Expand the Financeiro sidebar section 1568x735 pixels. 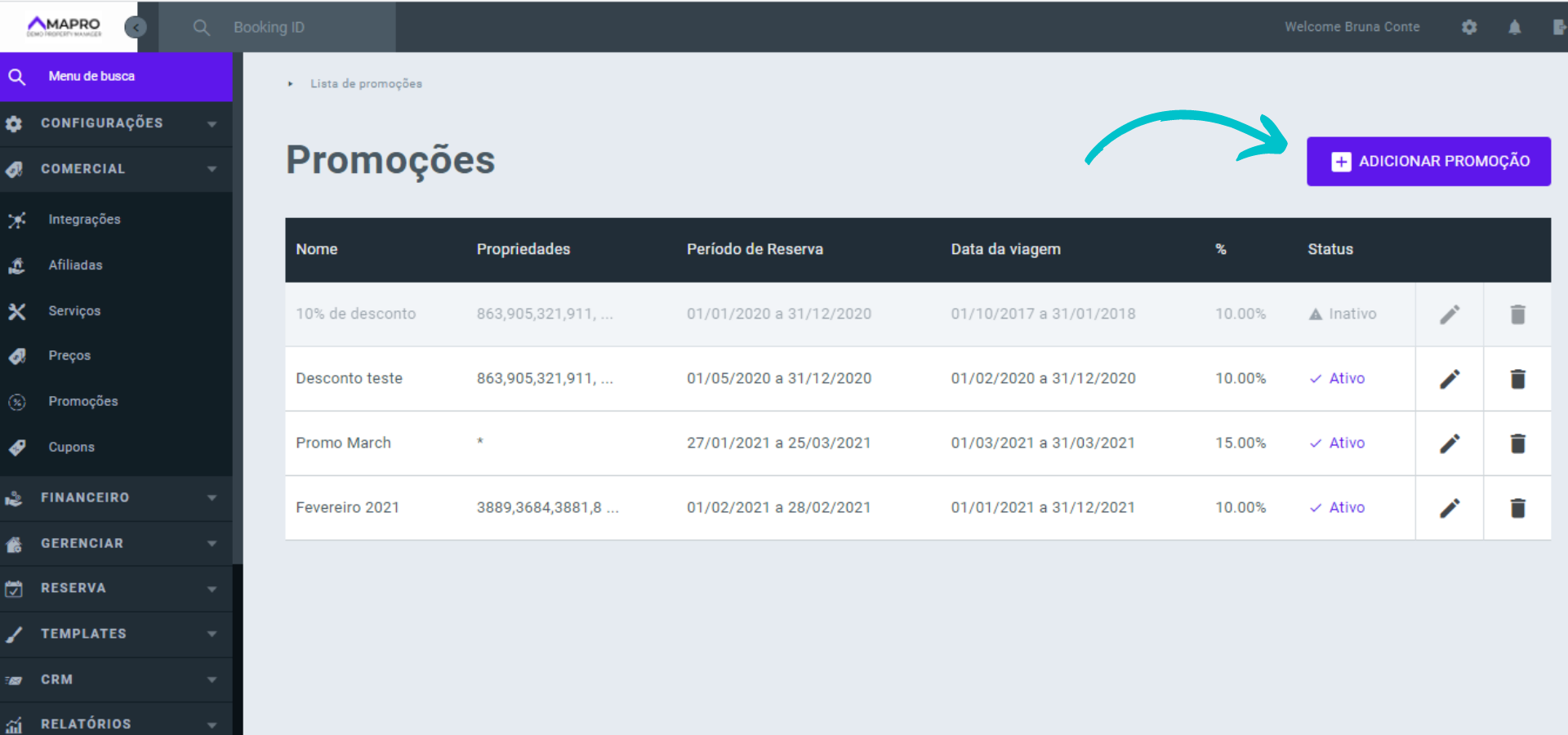pyautogui.click(x=116, y=497)
